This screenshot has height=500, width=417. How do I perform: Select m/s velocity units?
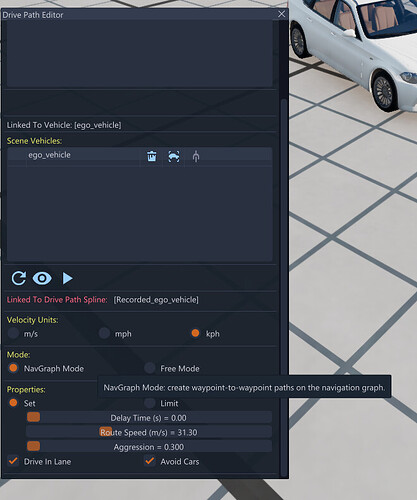click(13, 333)
